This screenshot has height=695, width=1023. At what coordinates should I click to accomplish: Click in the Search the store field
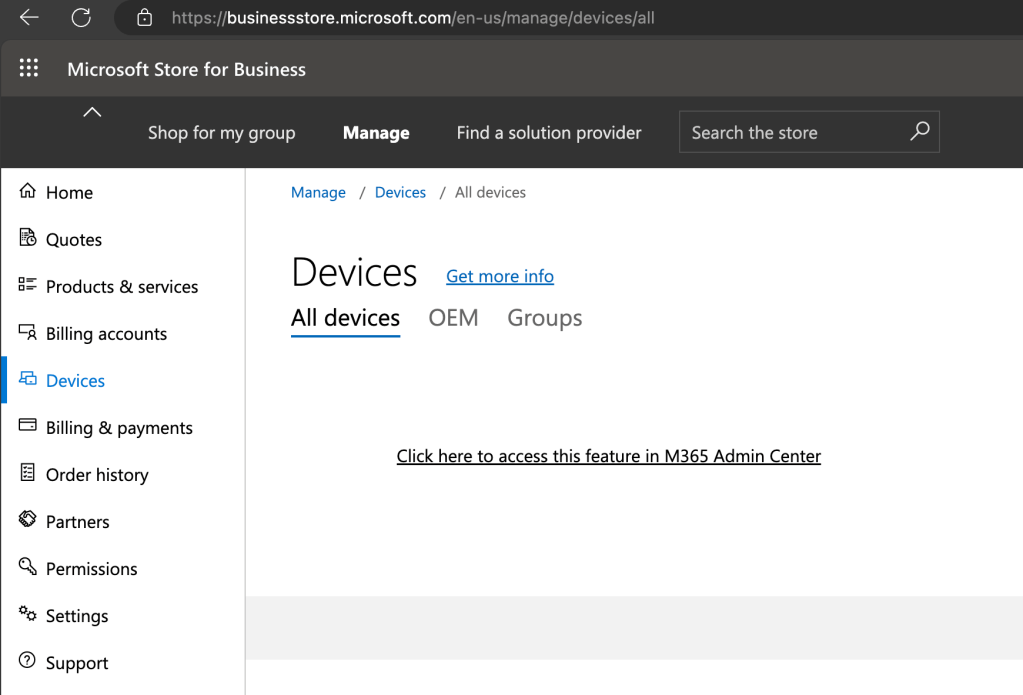point(790,133)
